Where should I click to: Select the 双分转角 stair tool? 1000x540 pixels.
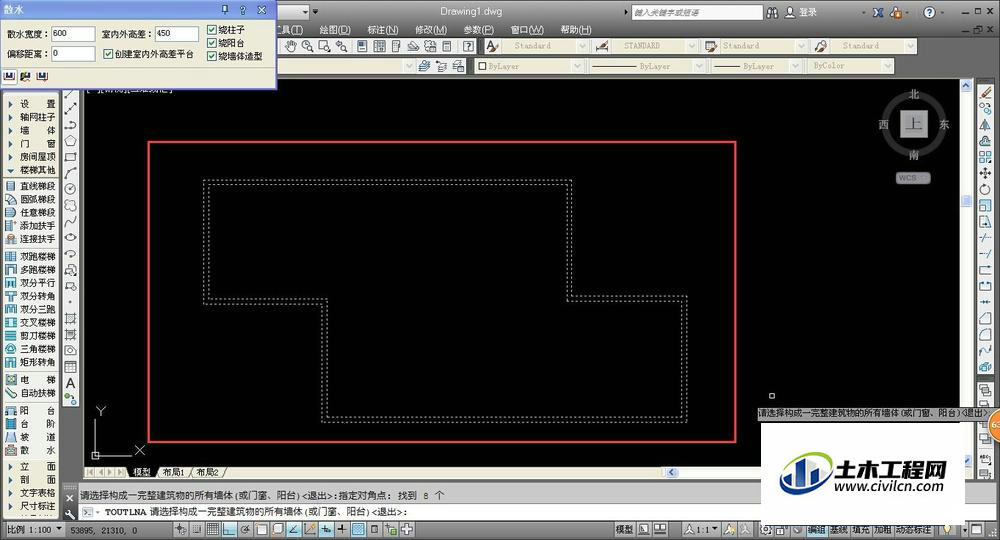[30, 296]
